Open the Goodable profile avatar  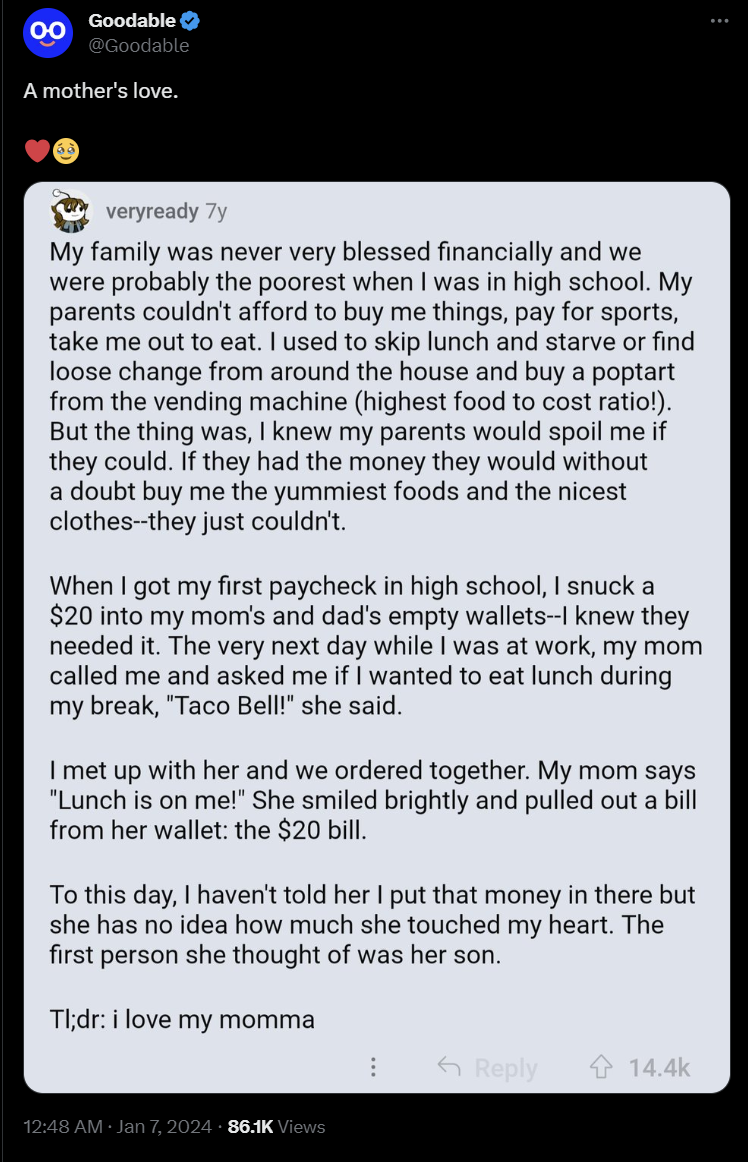pyautogui.click(x=47, y=33)
